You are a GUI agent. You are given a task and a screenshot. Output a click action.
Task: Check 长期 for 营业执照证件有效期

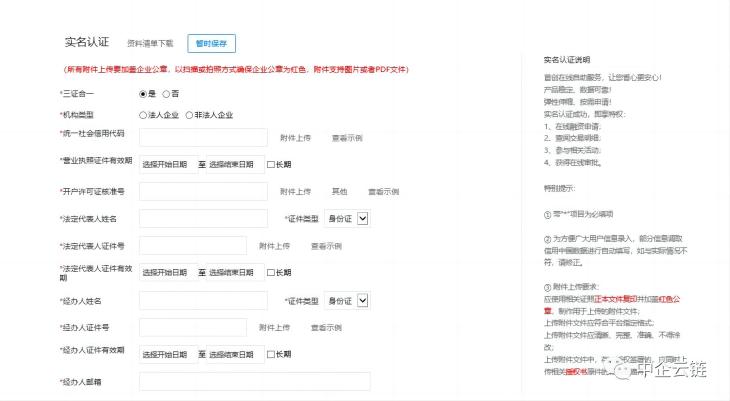click(271, 164)
